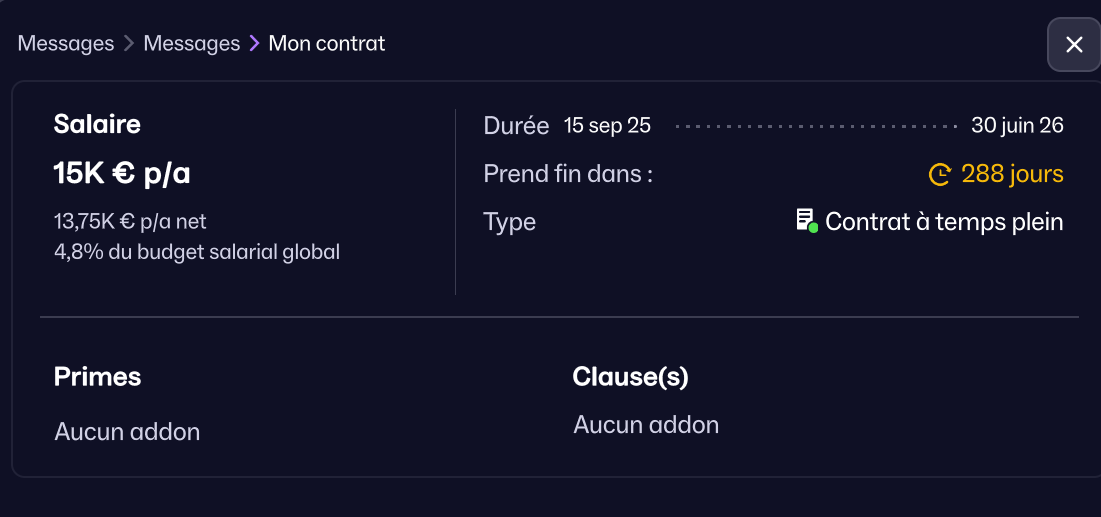Close the contract panel with the X button
Viewport: 1101px width, 517px height.
1074,45
